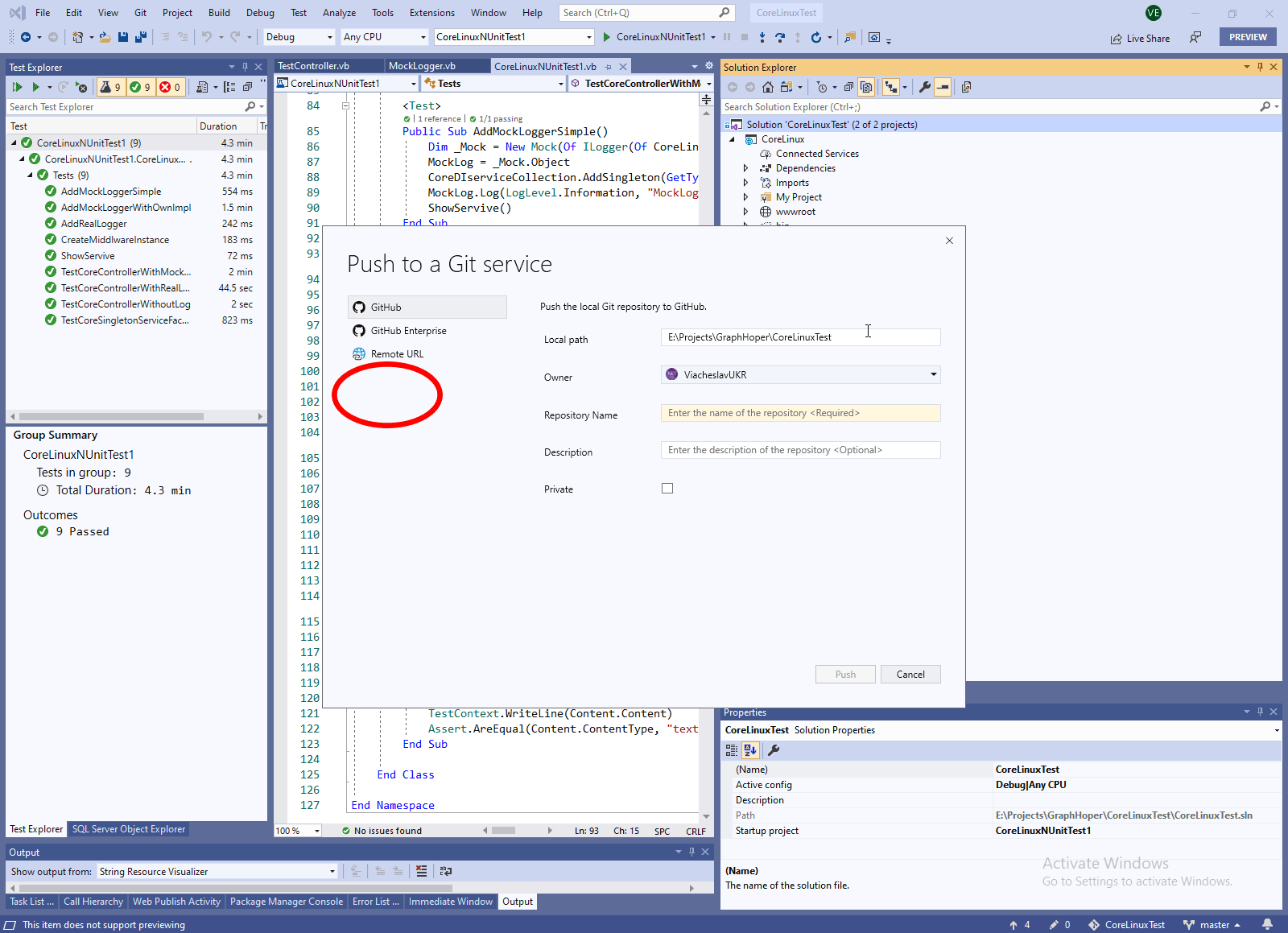This screenshot has width=1288, height=933.
Task: Open notifications bell in status bar
Action: tap(1268, 925)
